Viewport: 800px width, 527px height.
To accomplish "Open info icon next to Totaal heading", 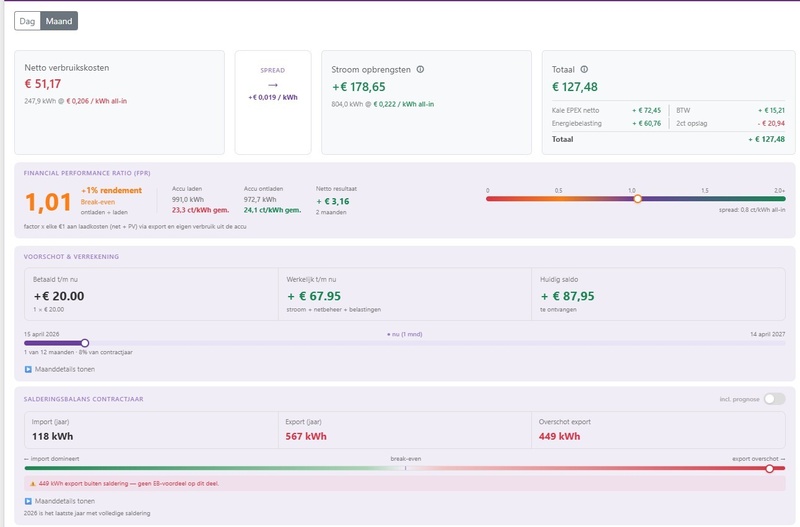I will coord(584,69).
